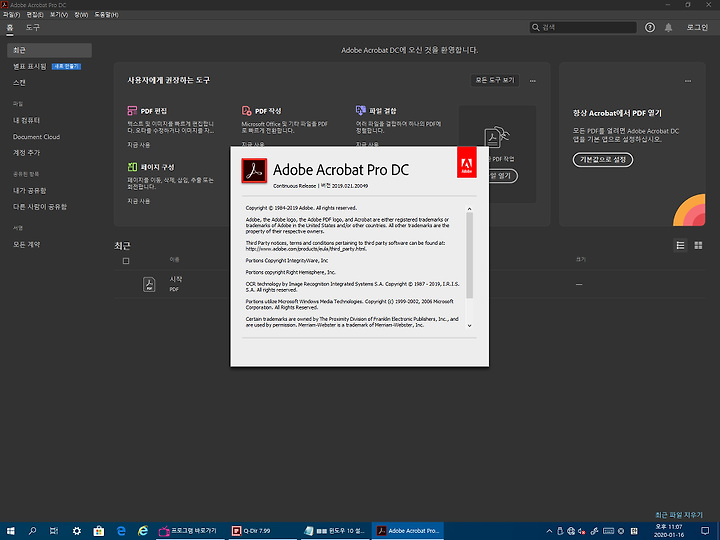Open the 보기(V) menu
Viewport: 720px width, 540px height.
pos(59,15)
